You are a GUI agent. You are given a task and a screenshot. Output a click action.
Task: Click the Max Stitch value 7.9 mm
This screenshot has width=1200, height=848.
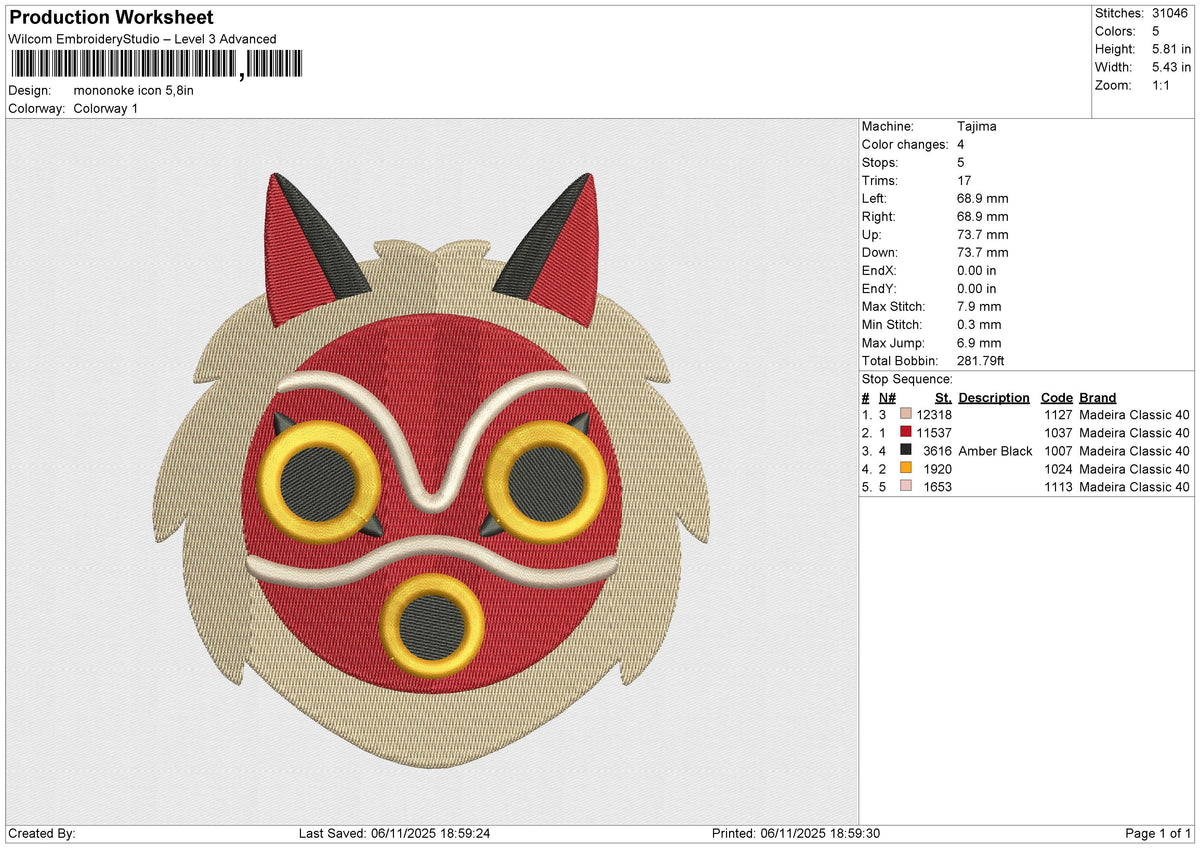[x=979, y=306]
